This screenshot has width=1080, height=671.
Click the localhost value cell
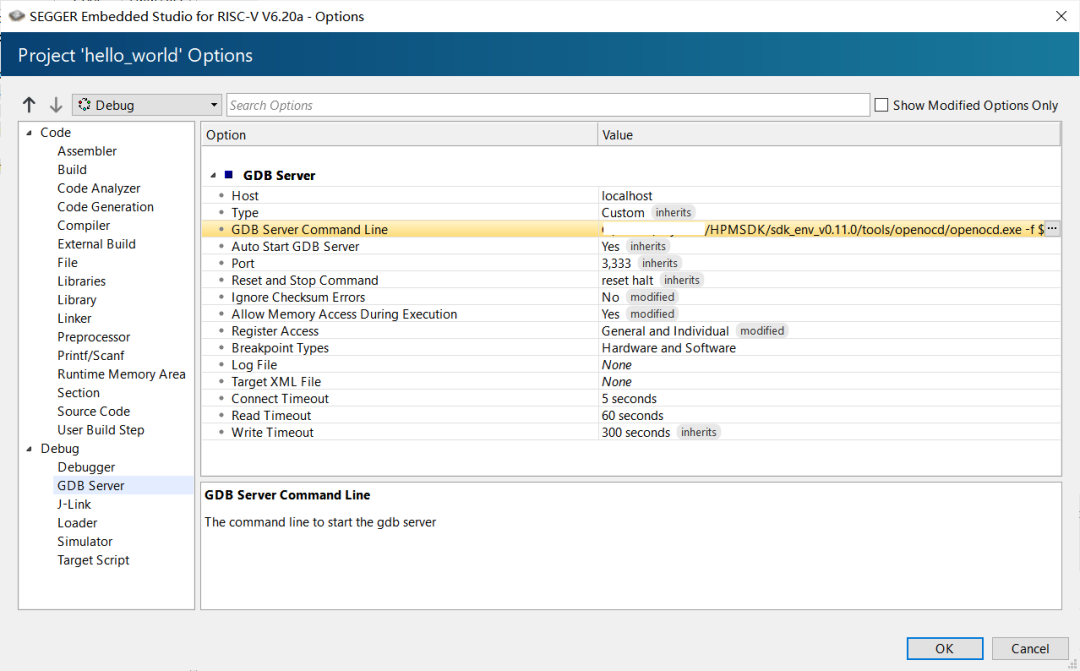click(x=627, y=196)
